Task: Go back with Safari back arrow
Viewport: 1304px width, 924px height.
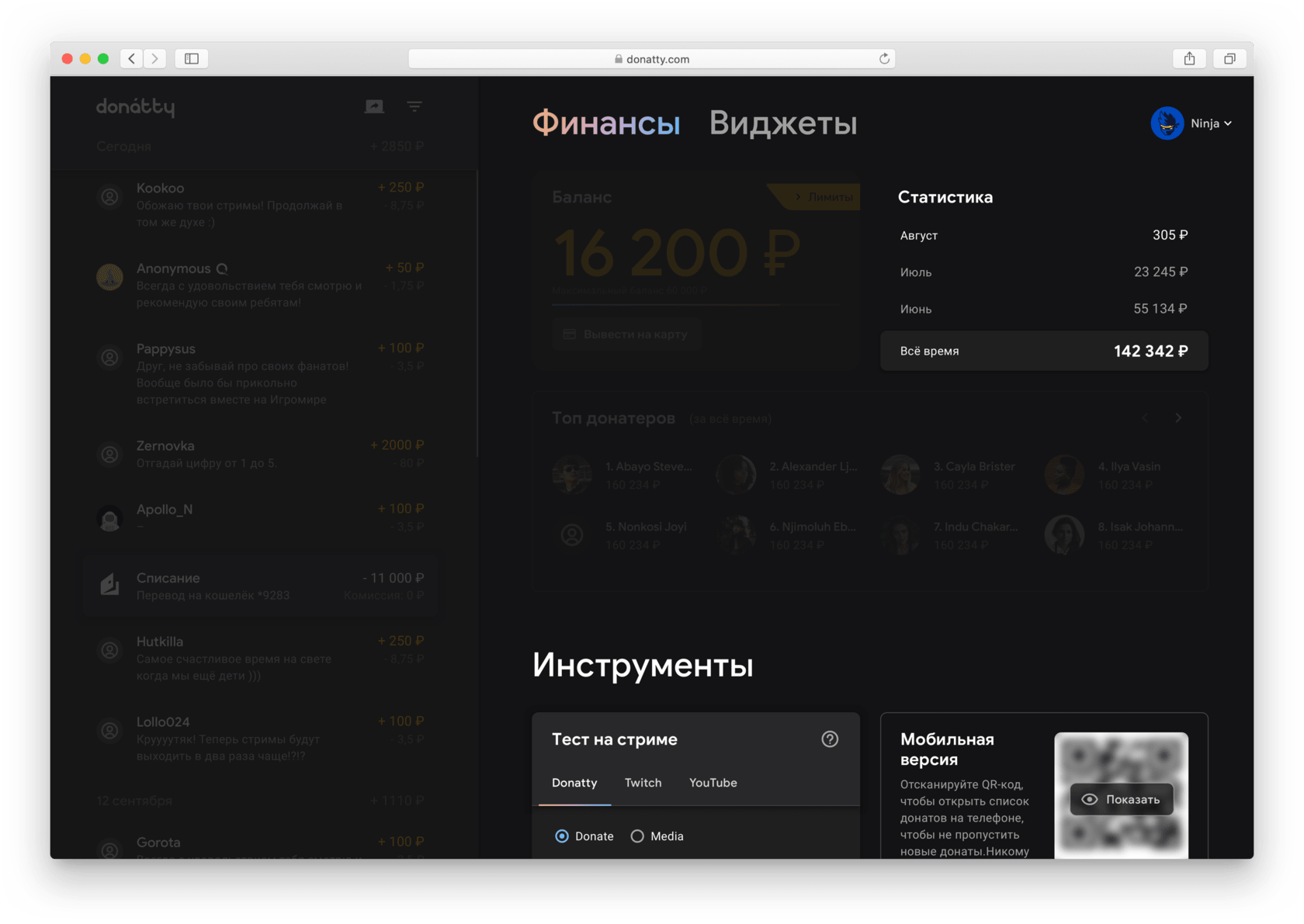Action: tap(132, 58)
